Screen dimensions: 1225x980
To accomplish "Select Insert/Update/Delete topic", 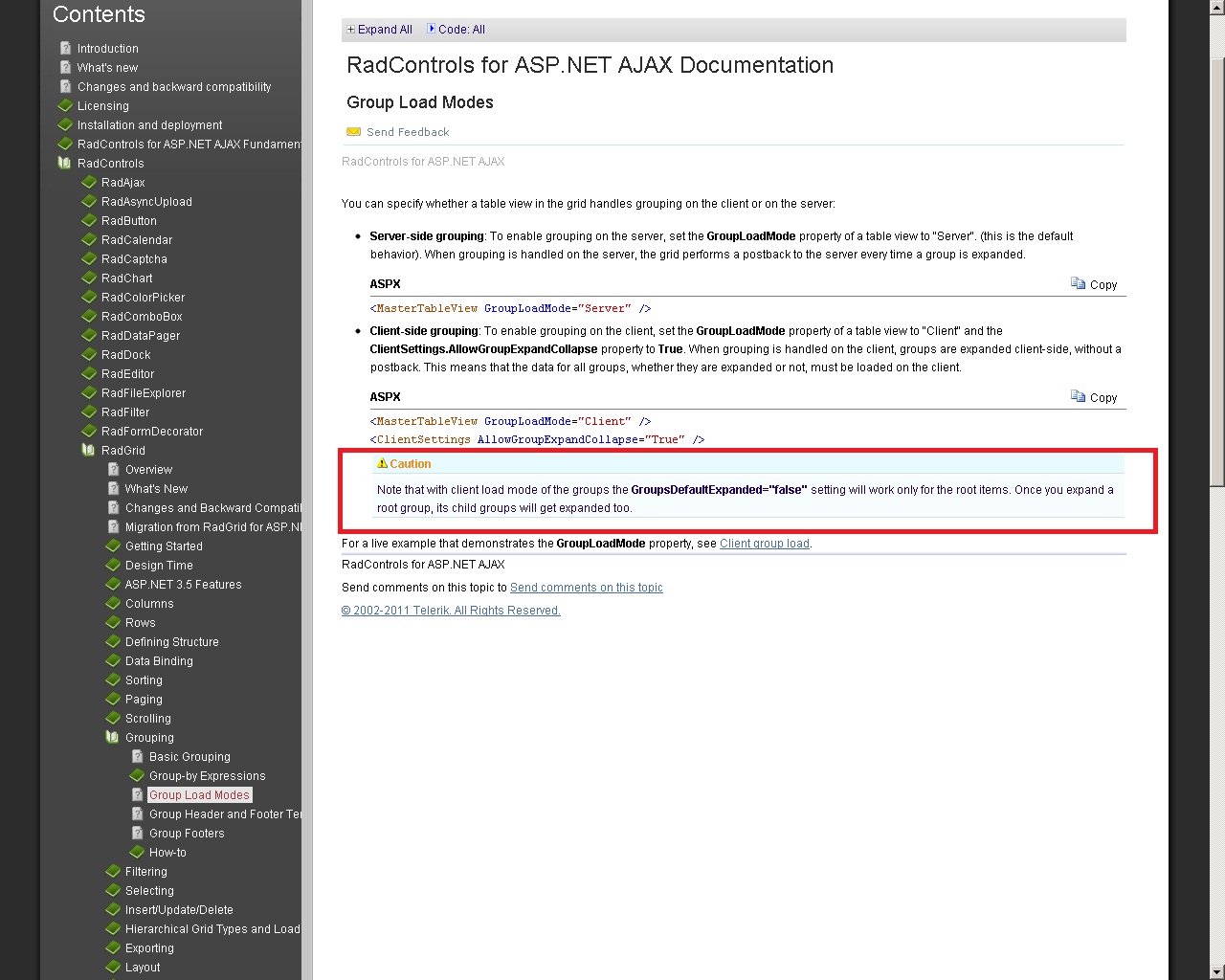I will pos(179,910).
